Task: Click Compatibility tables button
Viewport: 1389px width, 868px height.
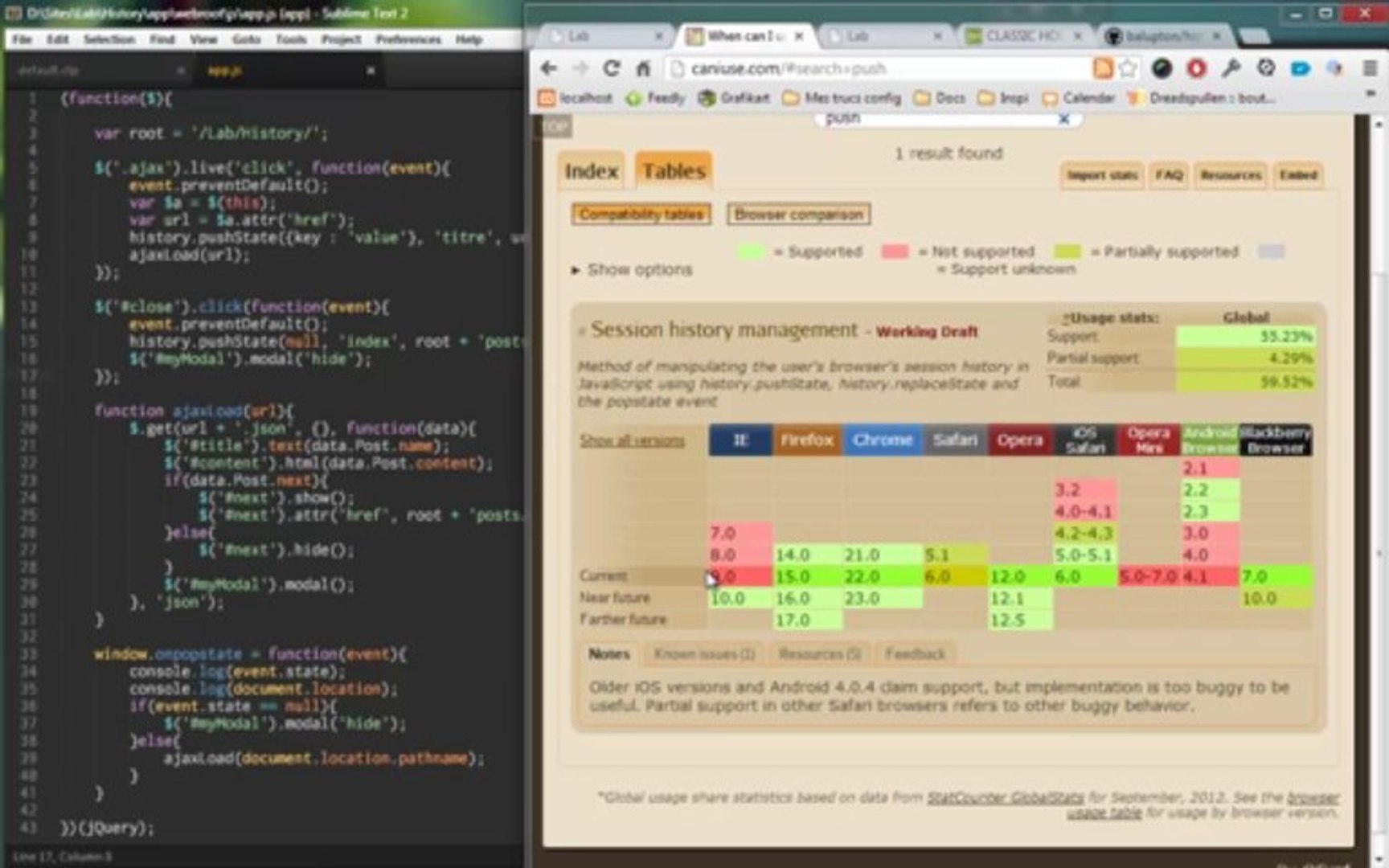Action: pos(641,215)
